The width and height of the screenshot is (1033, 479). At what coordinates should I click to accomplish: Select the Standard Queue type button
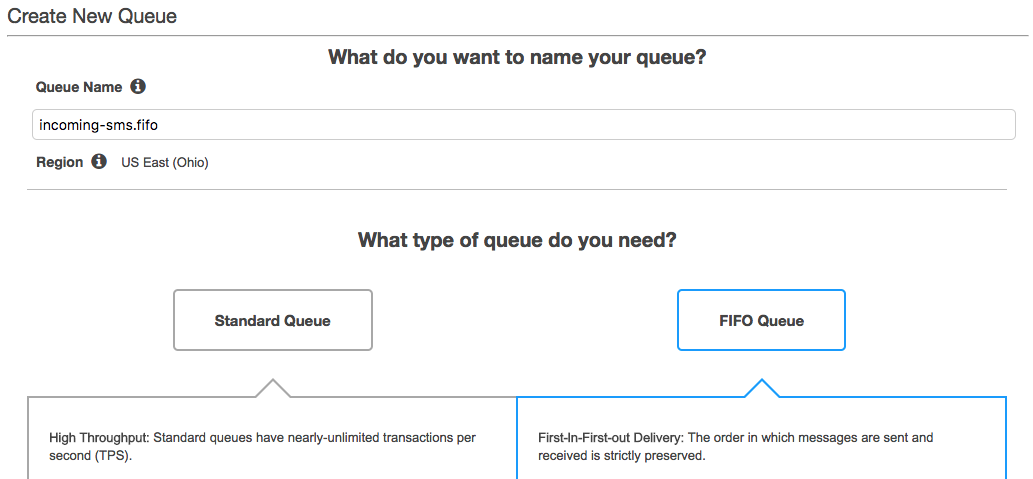tap(273, 320)
